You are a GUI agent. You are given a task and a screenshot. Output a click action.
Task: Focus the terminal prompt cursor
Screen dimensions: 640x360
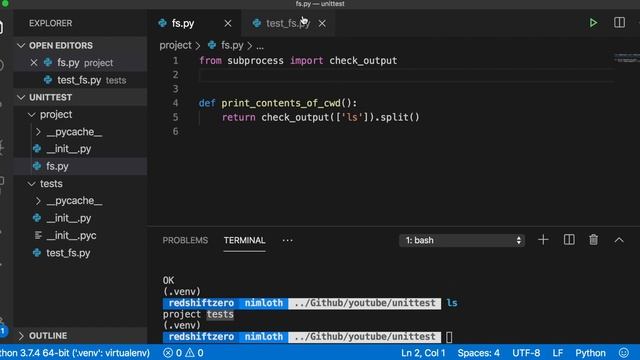click(x=449, y=337)
